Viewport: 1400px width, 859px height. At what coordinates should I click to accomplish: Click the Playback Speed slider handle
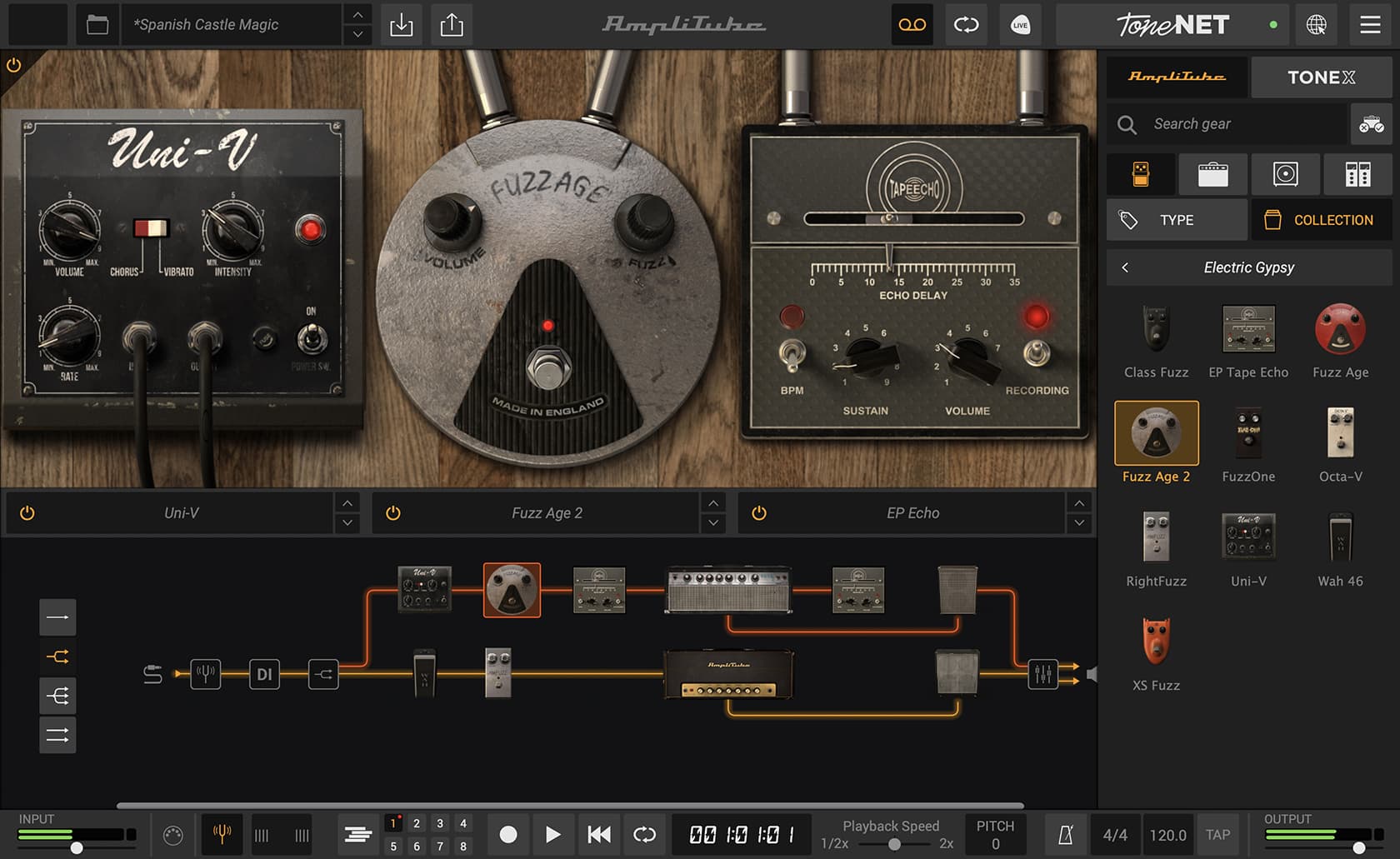(894, 844)
